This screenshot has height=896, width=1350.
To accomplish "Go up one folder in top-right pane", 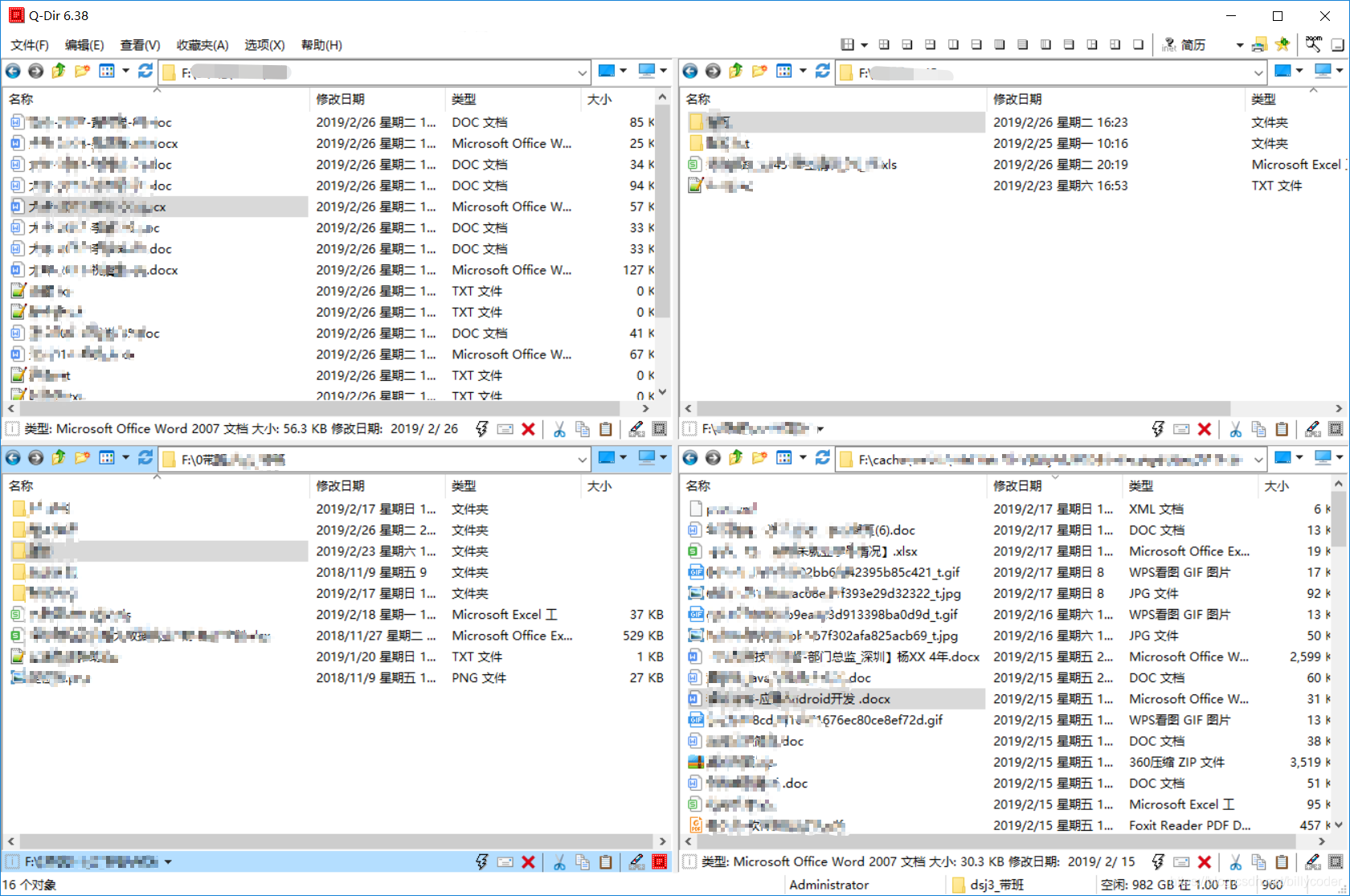I will [x=736, y=72].
